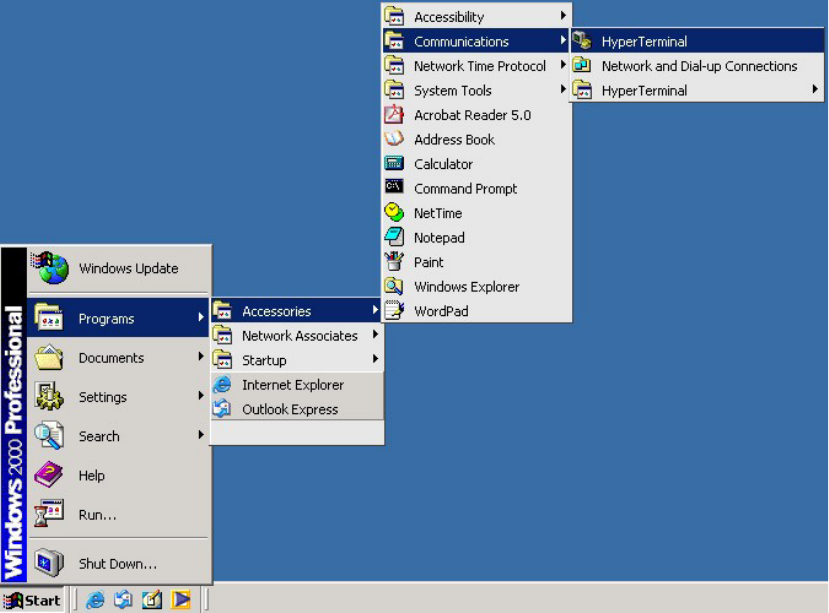Launch Outlook Express from the quick launch bar
Screen dimensions: 829x613
[123, 600]
